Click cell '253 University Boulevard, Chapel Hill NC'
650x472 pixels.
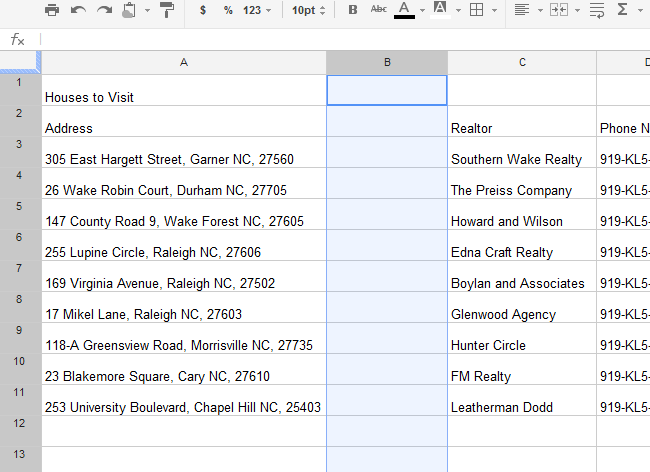[184, 401]
